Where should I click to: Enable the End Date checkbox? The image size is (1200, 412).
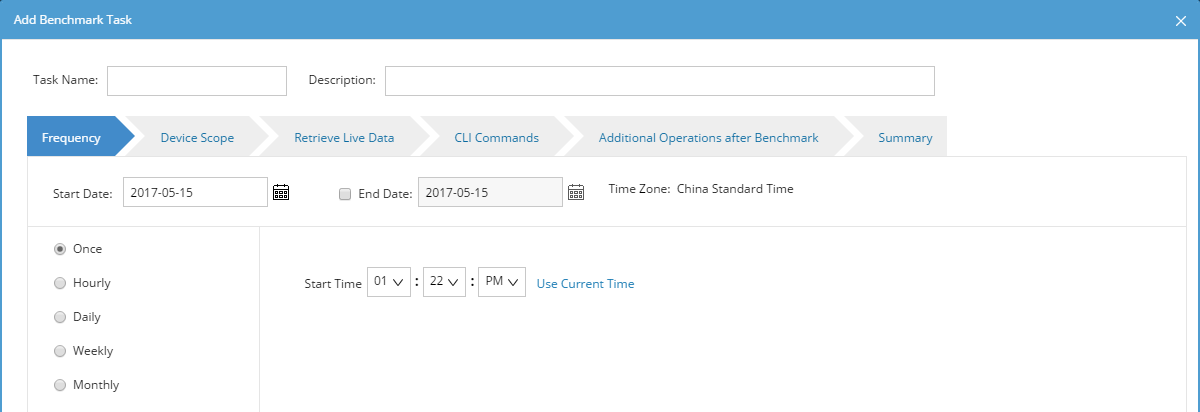pos(345,193)
